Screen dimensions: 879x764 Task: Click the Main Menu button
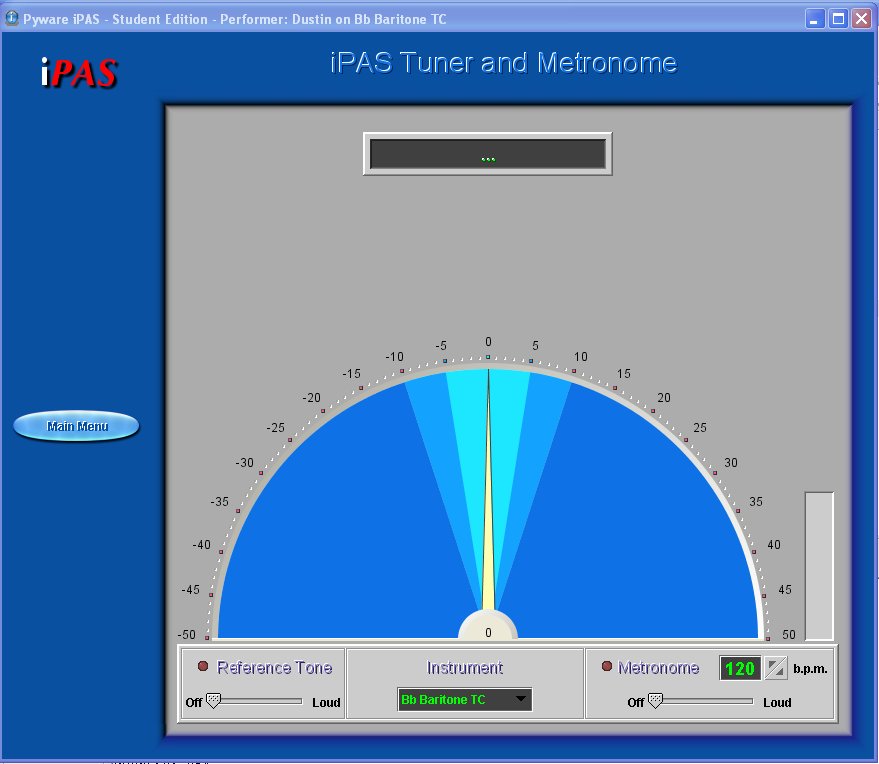click(75, 425)
